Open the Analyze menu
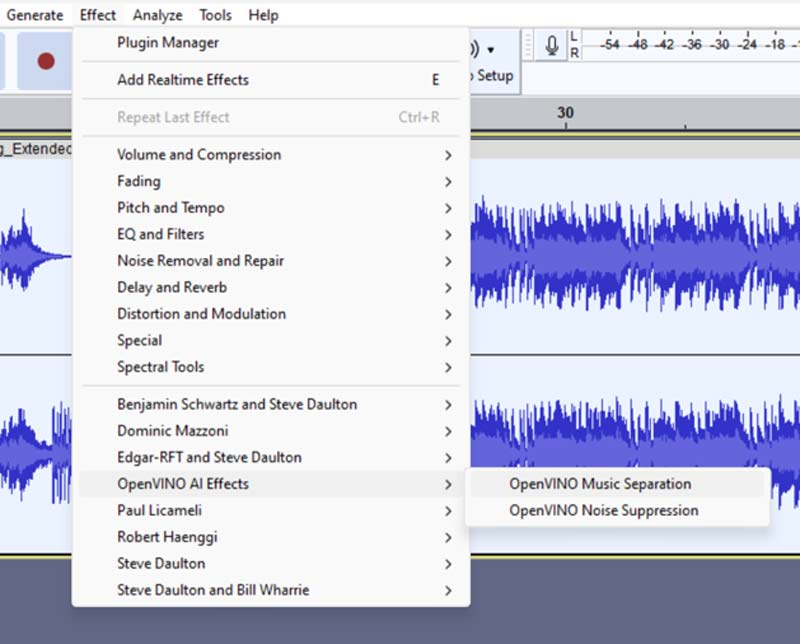800x644 pixels. tap(158, 15)
